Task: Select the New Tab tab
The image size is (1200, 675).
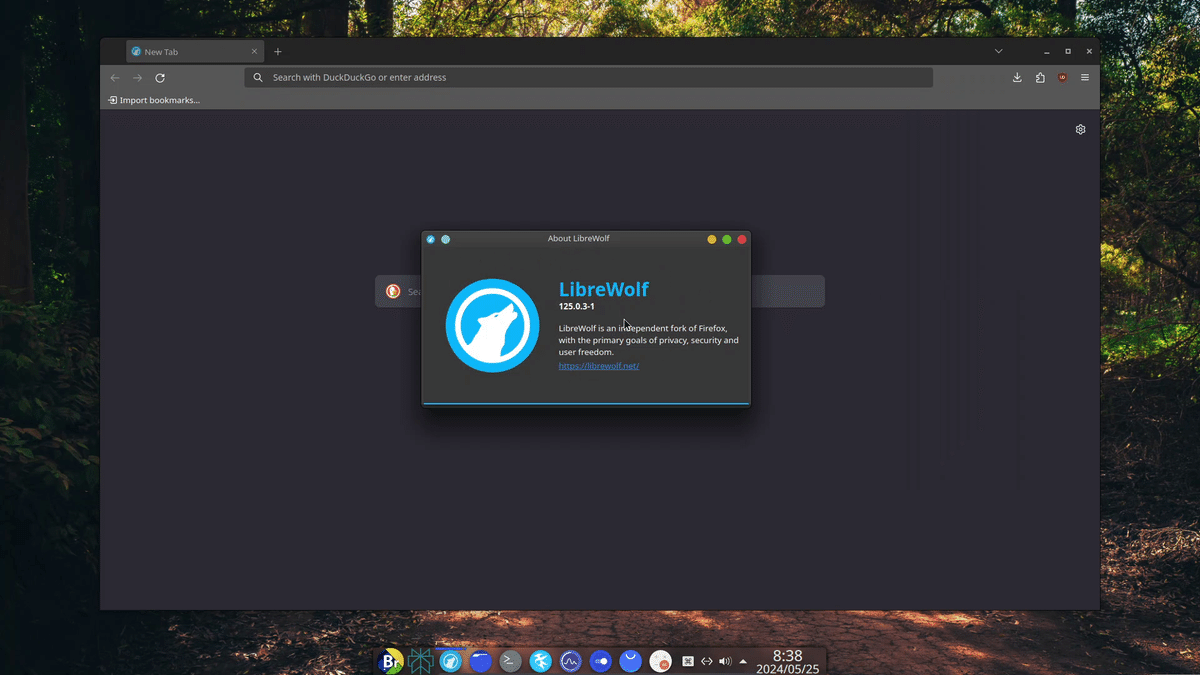Action: click(195, 52)
